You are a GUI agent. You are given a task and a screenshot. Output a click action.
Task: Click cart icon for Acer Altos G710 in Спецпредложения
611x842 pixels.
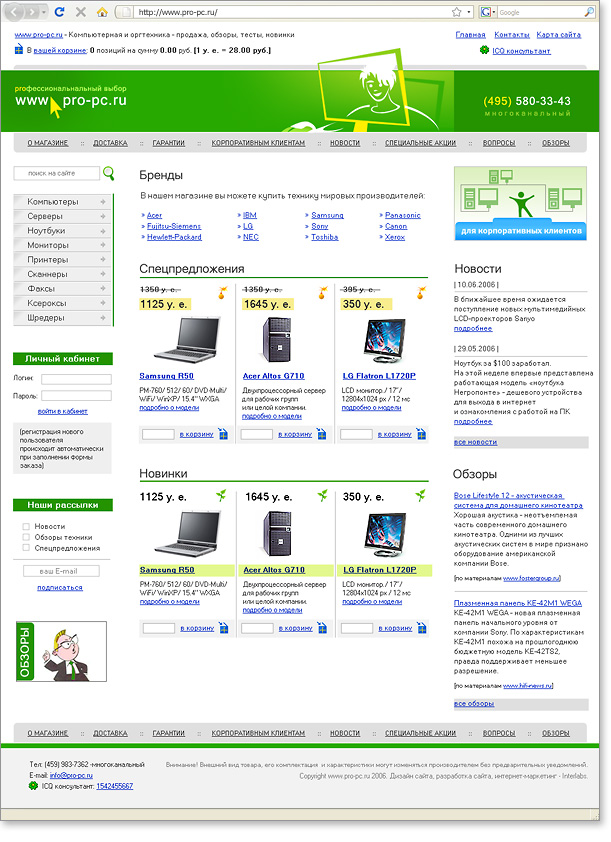[x=321, y=434]
